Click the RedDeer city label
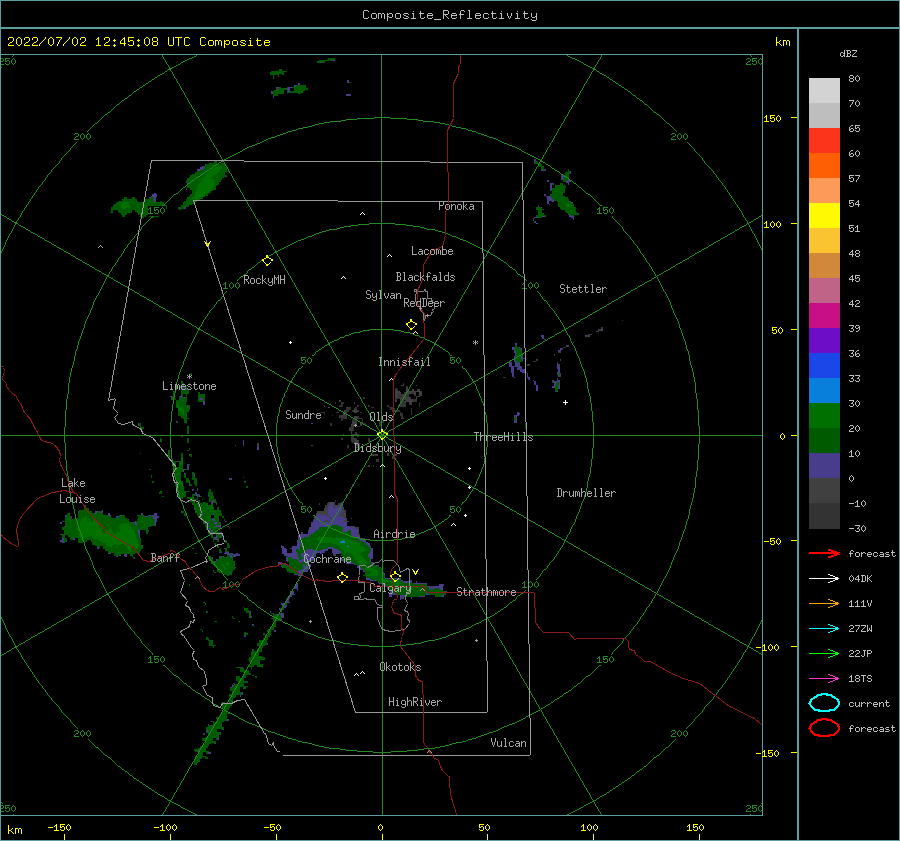The image size is (900, 841). [x=424, y=303]
